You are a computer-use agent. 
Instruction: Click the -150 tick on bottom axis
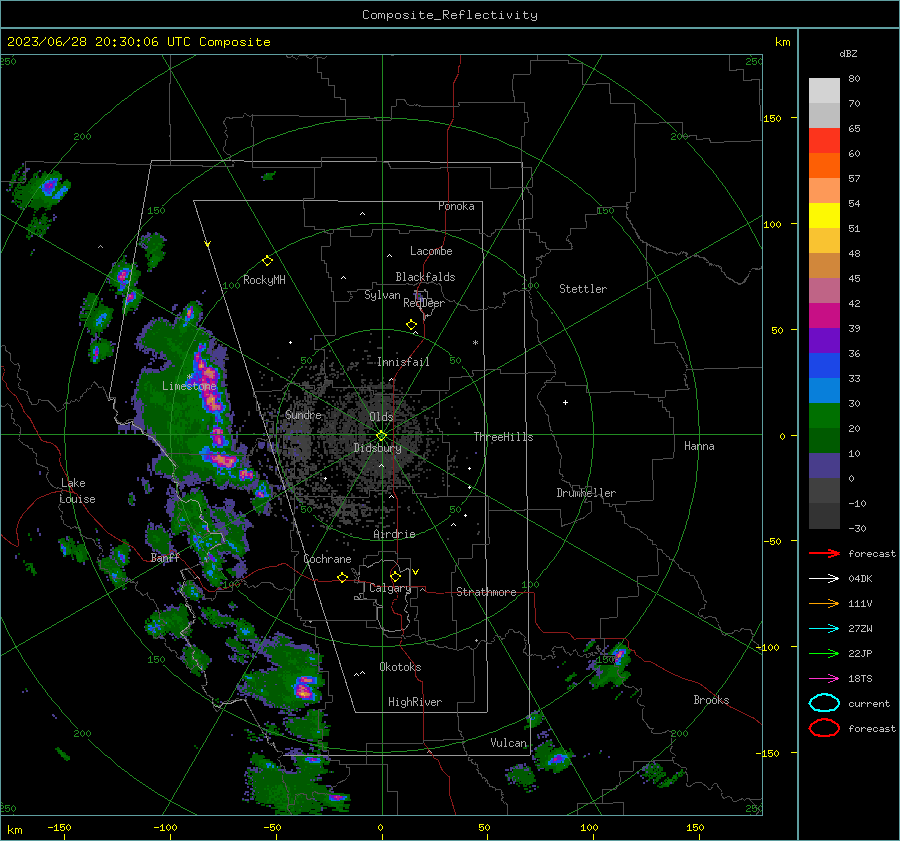[x=59, y=827]
